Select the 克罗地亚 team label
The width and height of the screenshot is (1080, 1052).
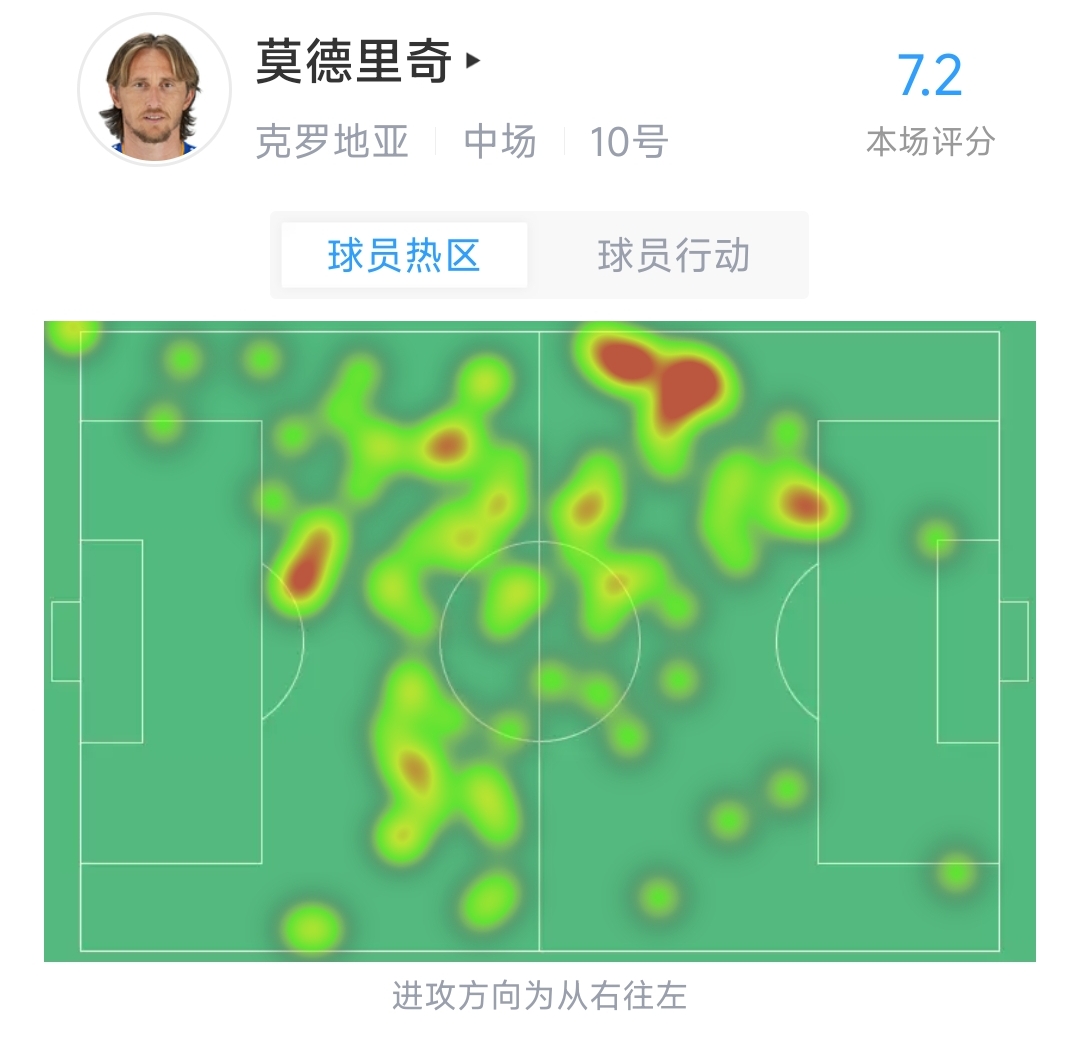tap(332, 142)
